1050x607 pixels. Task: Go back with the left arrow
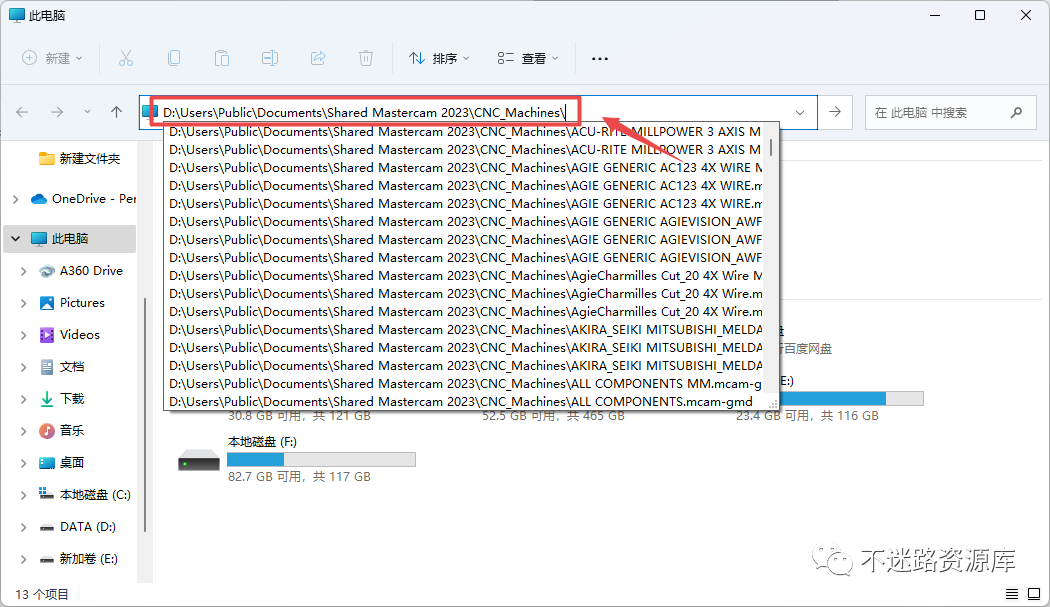(22, 112)
